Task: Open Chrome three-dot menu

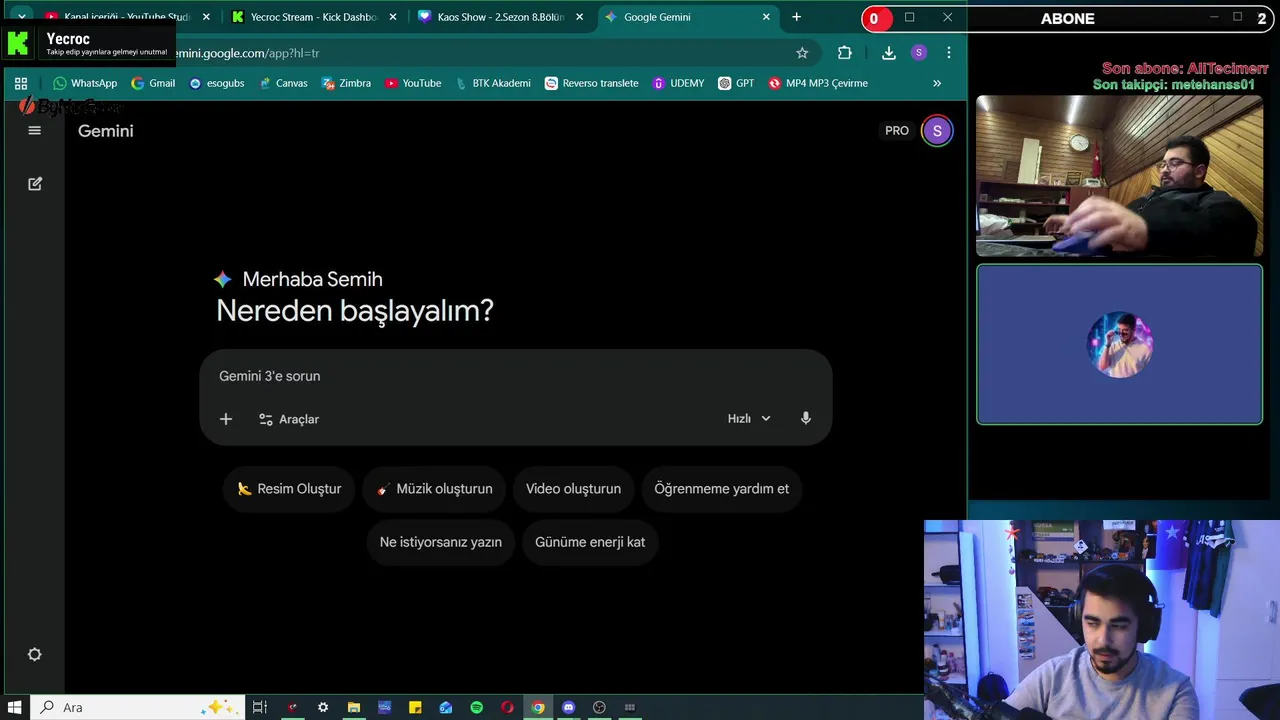Action: (949, 53)
